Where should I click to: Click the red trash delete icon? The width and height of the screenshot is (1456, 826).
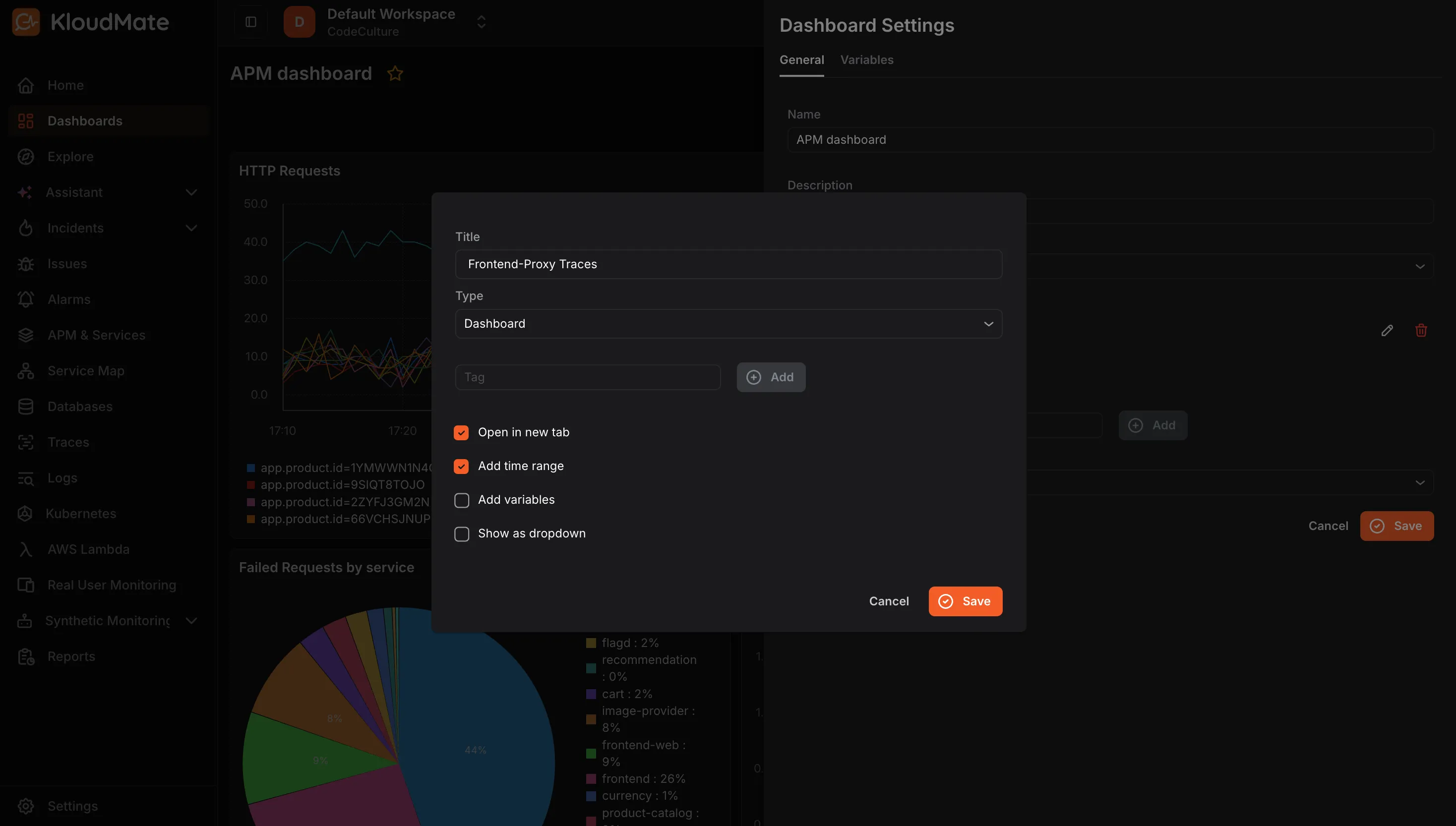click(x=1421, y=331)
